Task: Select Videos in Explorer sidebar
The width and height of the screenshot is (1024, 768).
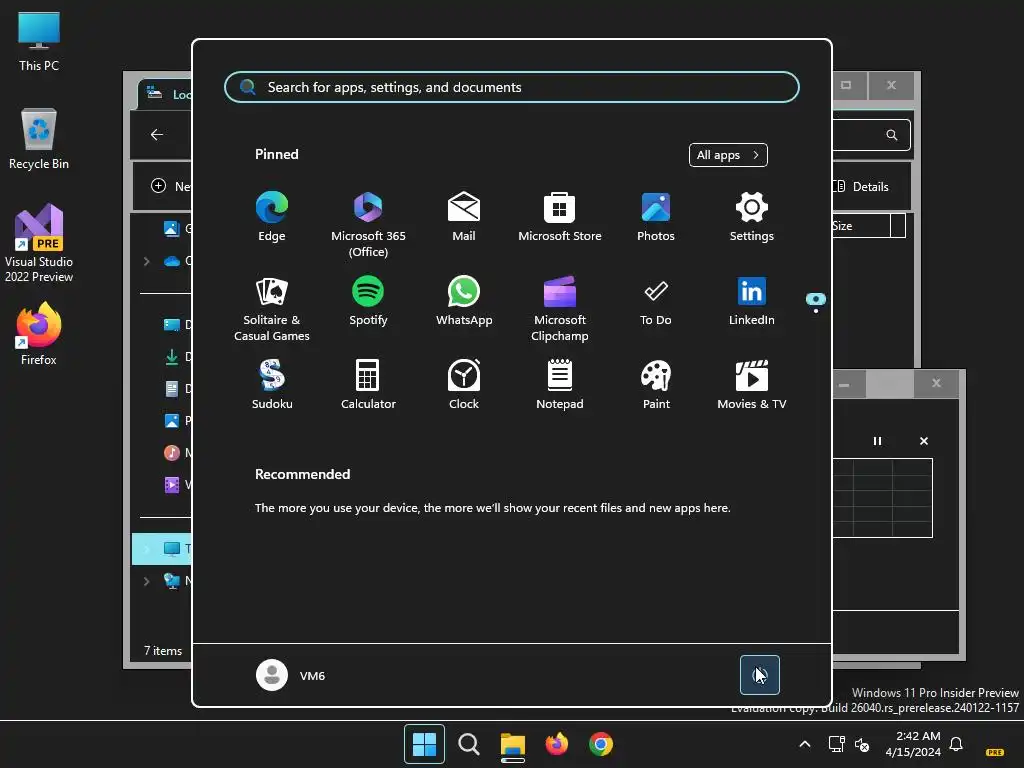Action: pyautogui.click(x=177, y=485)
